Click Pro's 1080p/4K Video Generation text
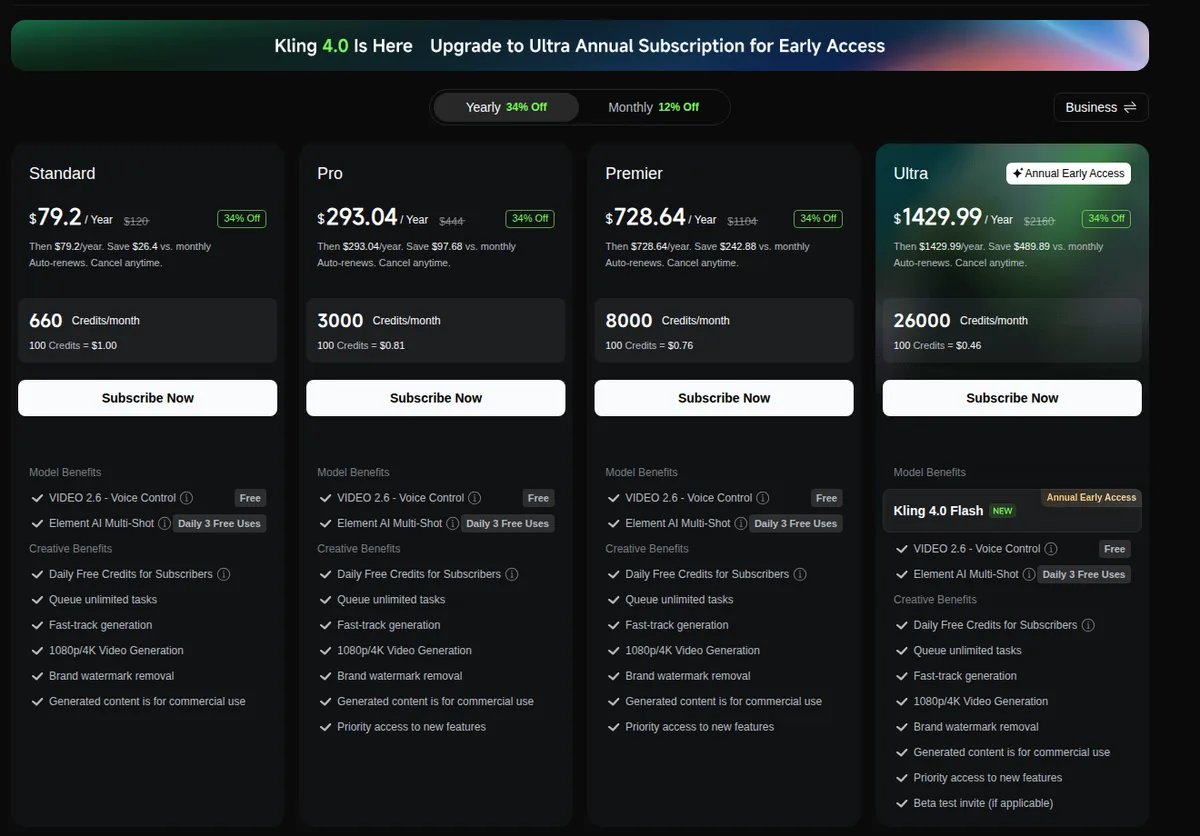The width and height of the screenshot is (1200, 836). tap(404, 650)
